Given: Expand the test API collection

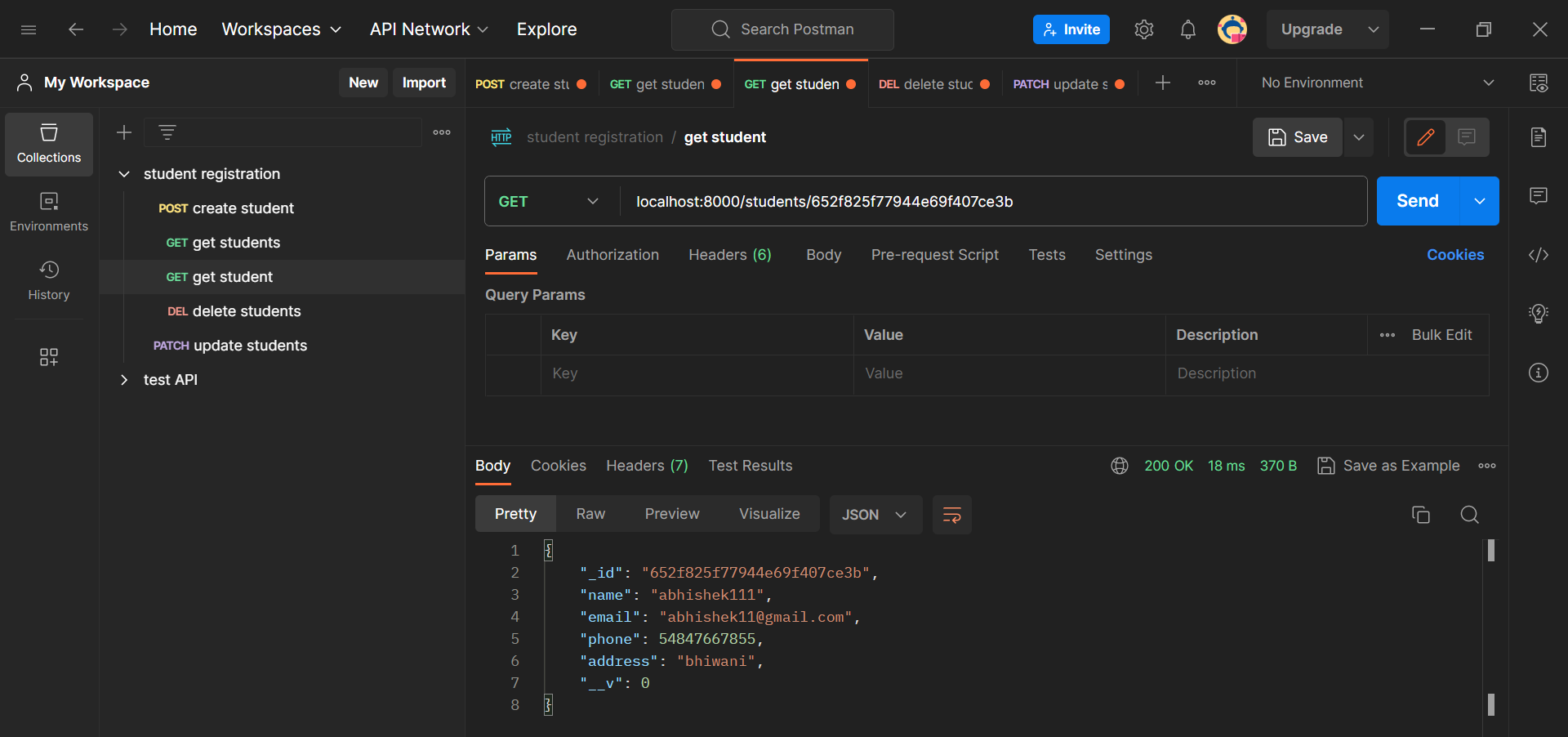Looking at the screenshot, I should pos(124,379).
